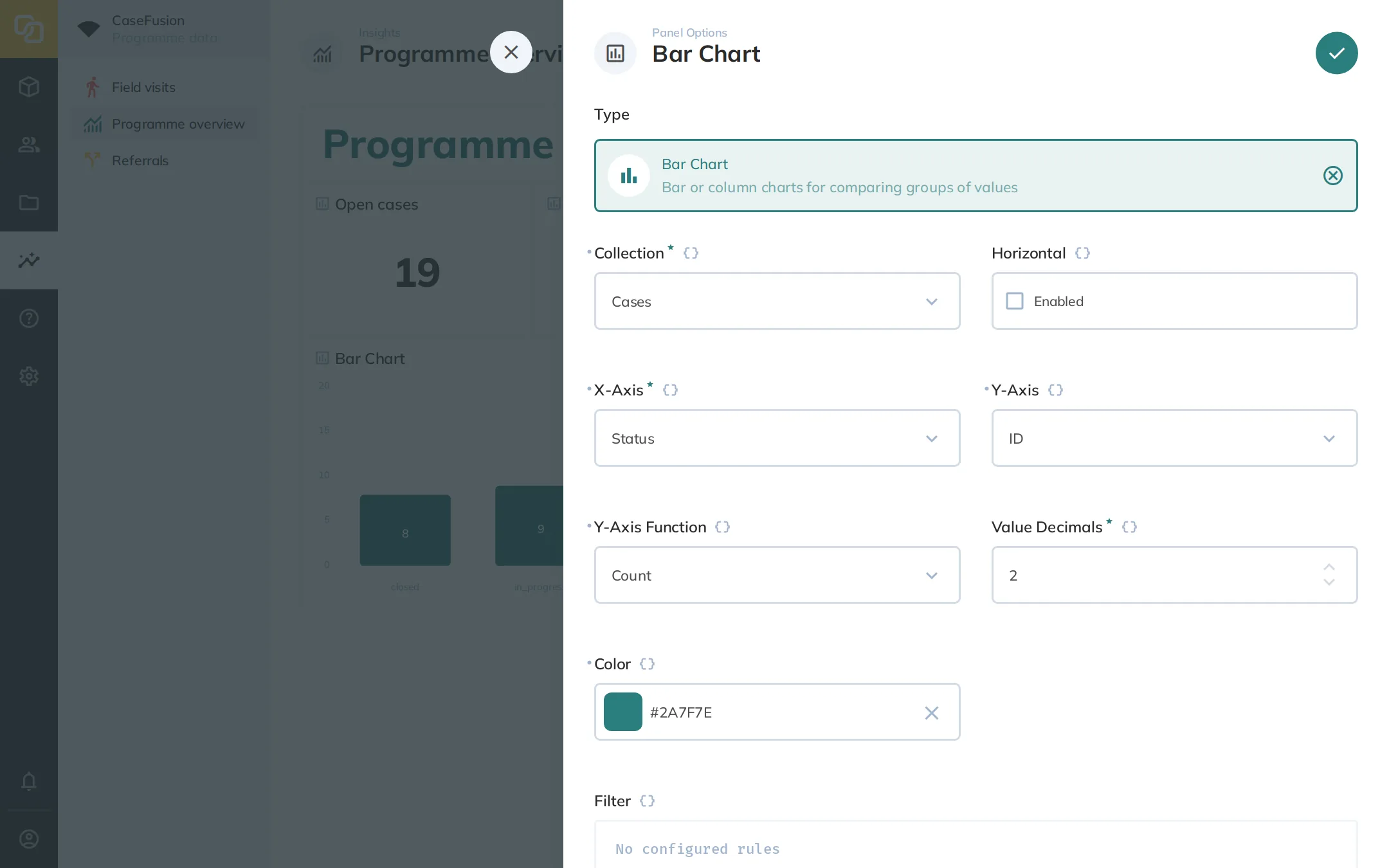This screenshot has height=868, width=1389.
Task: Increase the Value Decimals stepper
Action: (x=1329, y=567)
